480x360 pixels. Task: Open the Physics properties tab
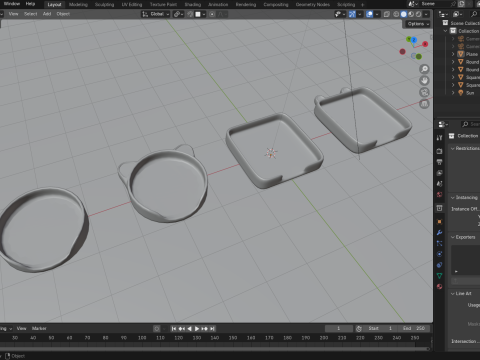click(439, 254)
